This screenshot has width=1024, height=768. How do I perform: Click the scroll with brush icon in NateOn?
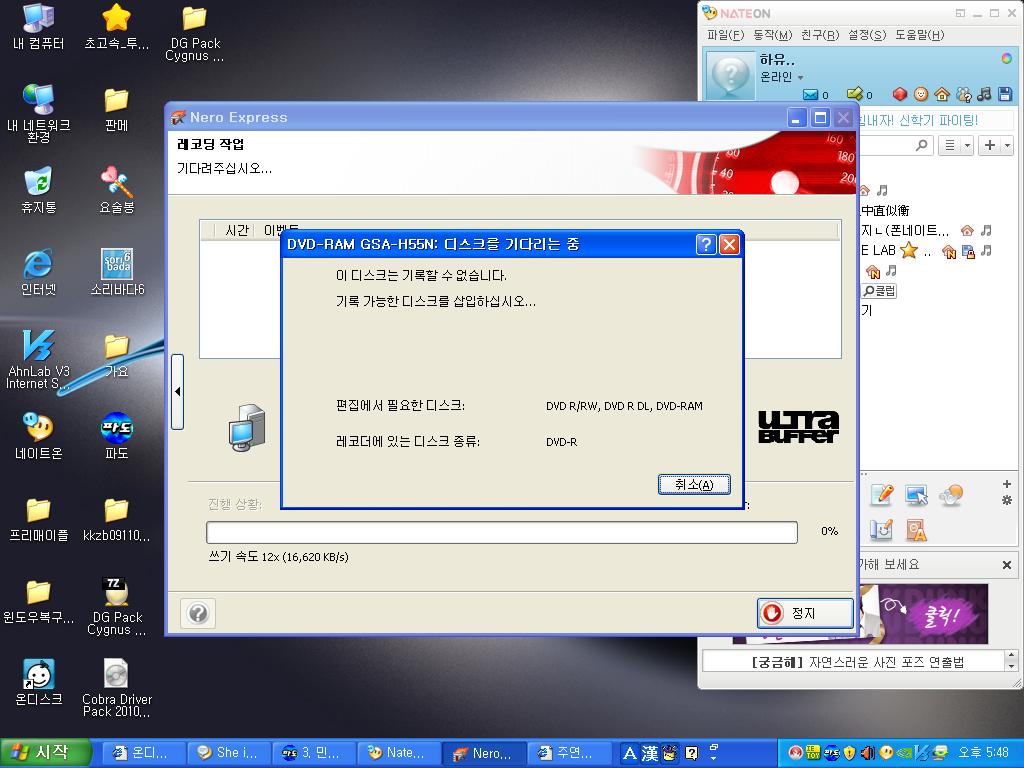[882, 530]
